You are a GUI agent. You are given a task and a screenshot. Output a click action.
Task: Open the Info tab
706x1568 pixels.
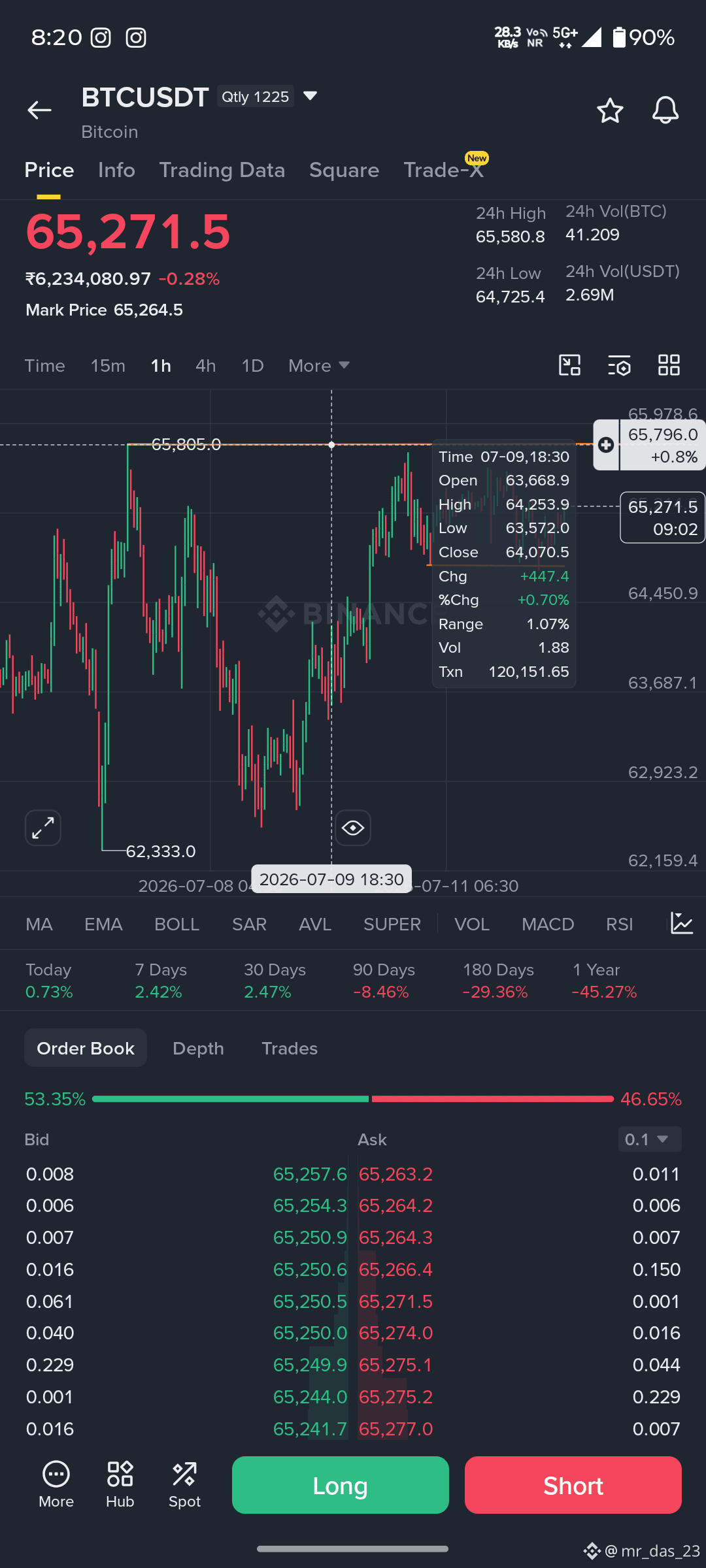(116, 170)
